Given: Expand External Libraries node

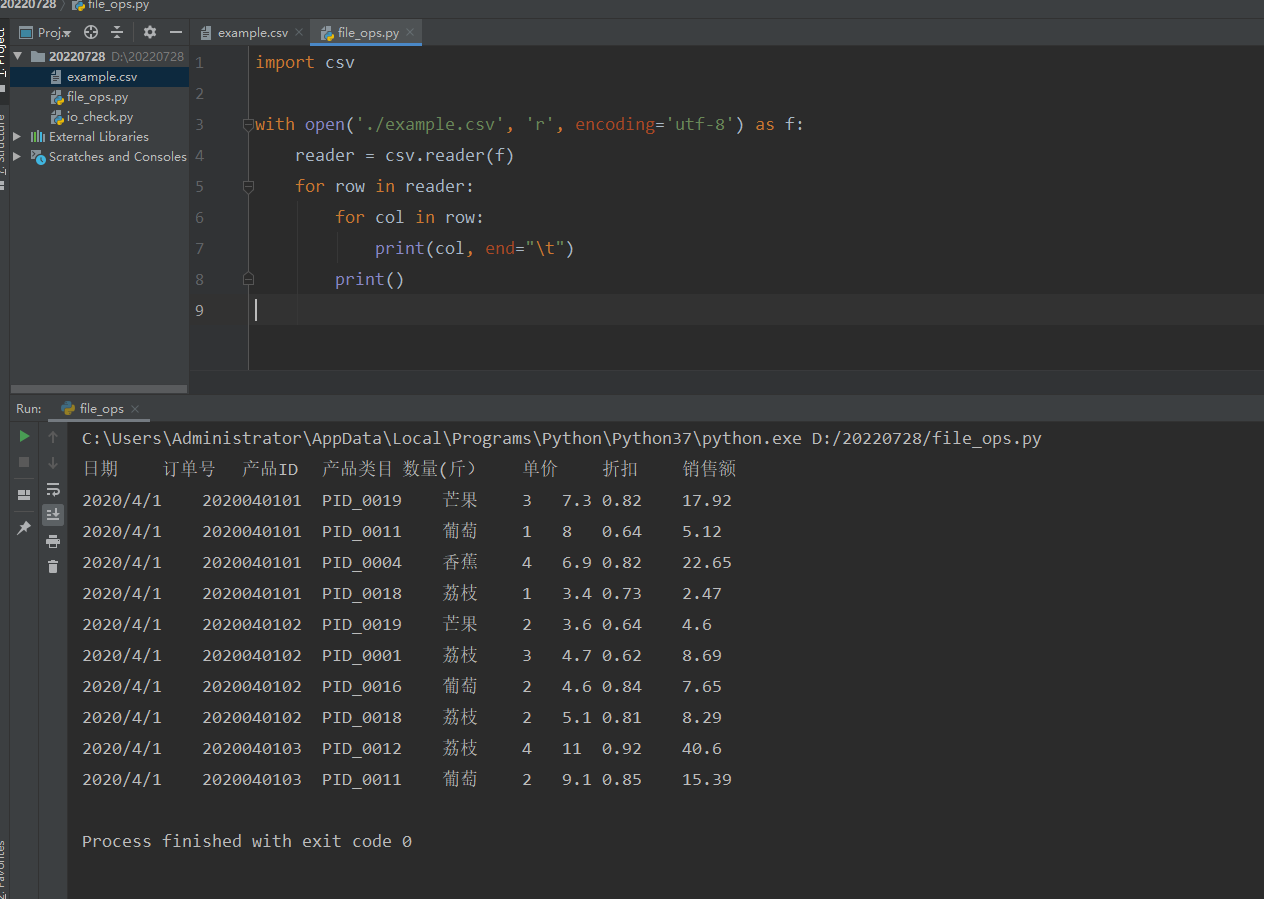Looking at the screenshot, I should (x=18, y=137).
